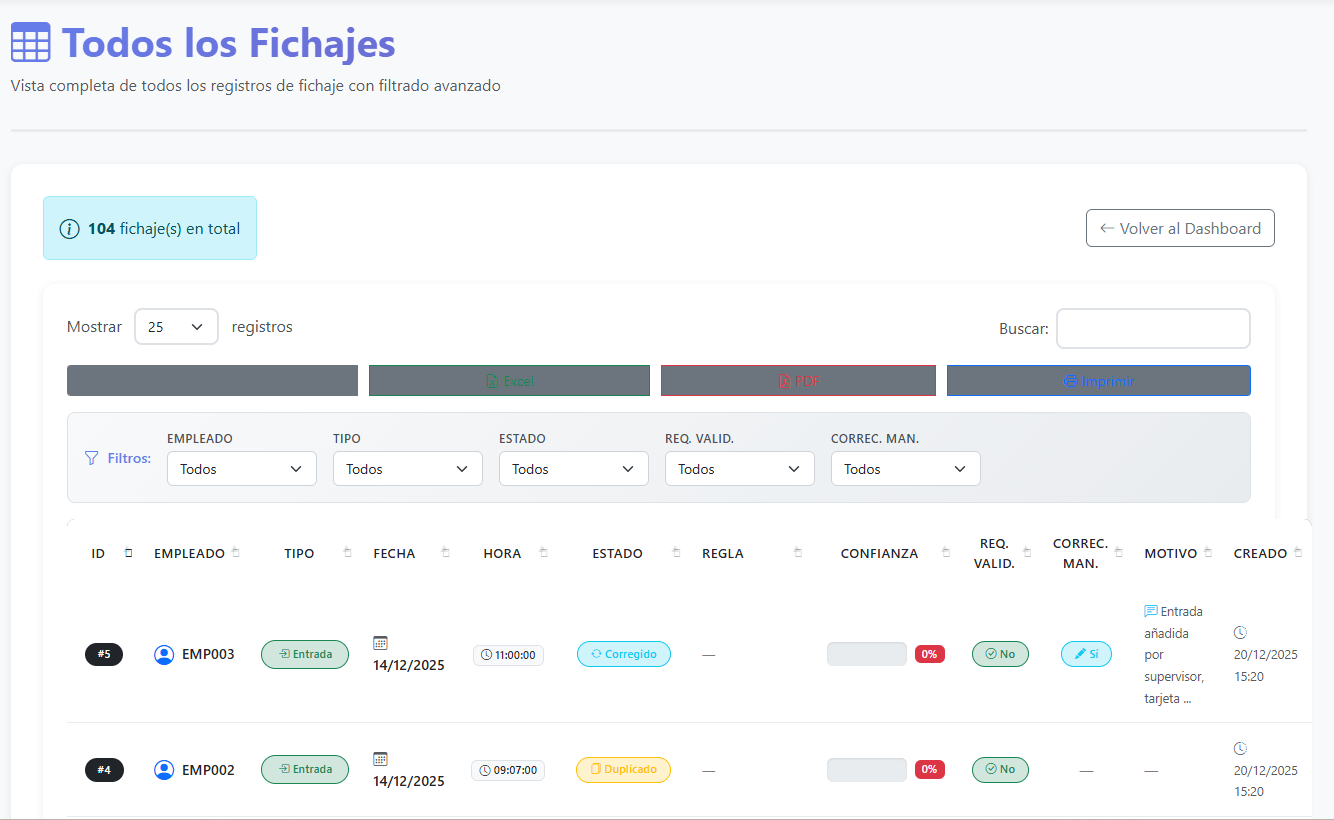Click the funnel icon next to Filtros
Screen dimensions: 1334x820
91,458
